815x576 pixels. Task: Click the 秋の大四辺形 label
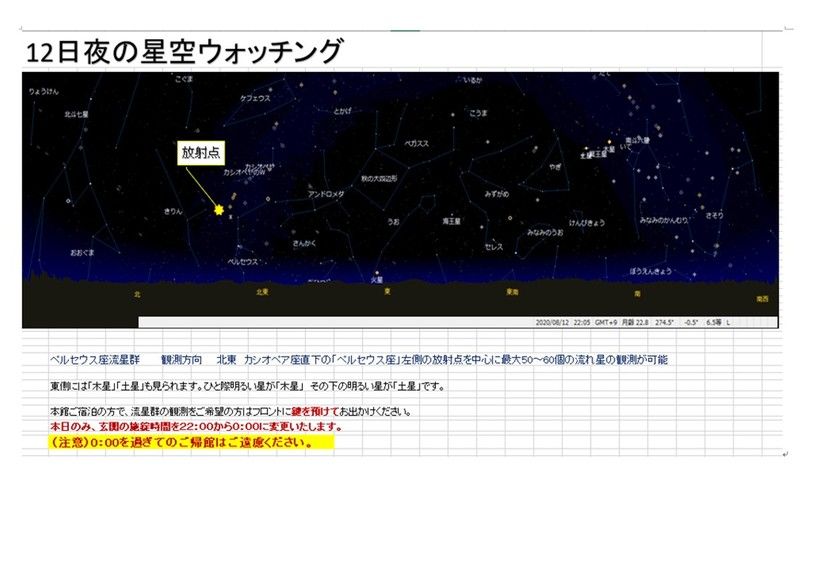[379, 178]
